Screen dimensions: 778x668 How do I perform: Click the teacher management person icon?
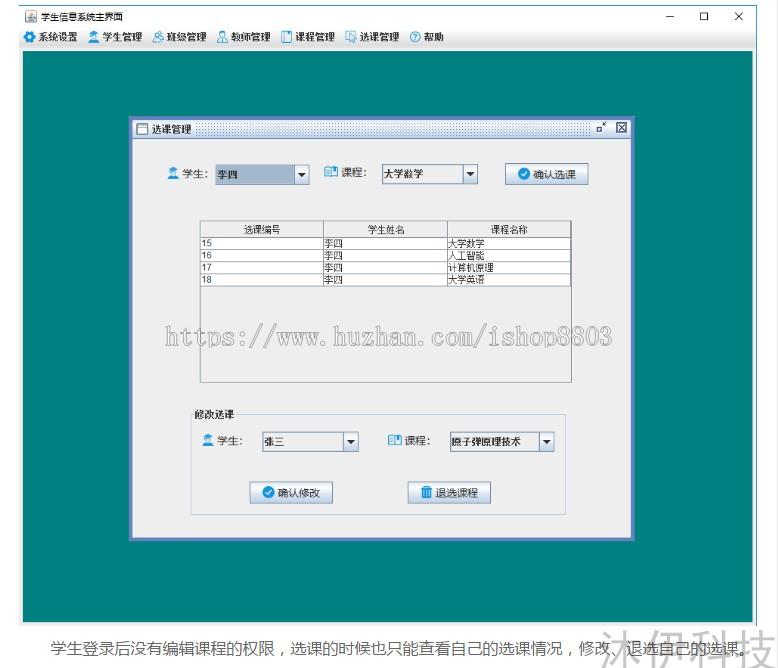tap(222, 37)
